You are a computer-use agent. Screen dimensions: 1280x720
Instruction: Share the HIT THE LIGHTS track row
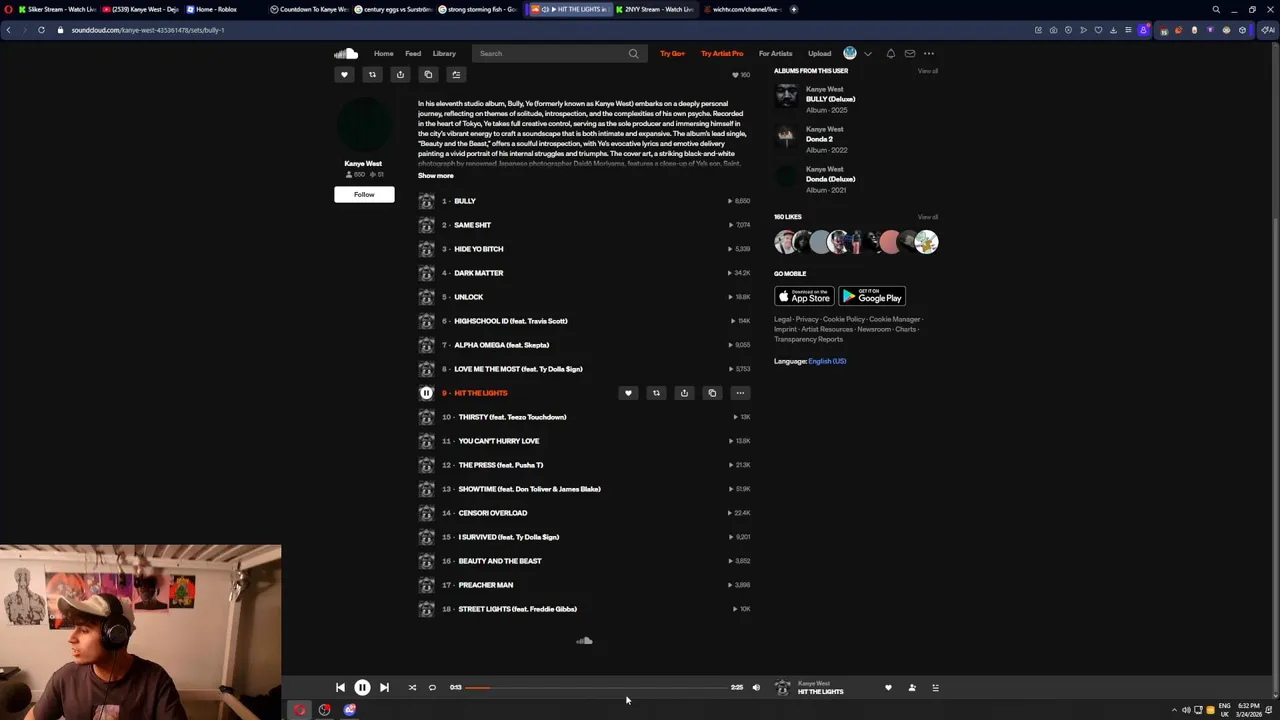pos(684,393)
